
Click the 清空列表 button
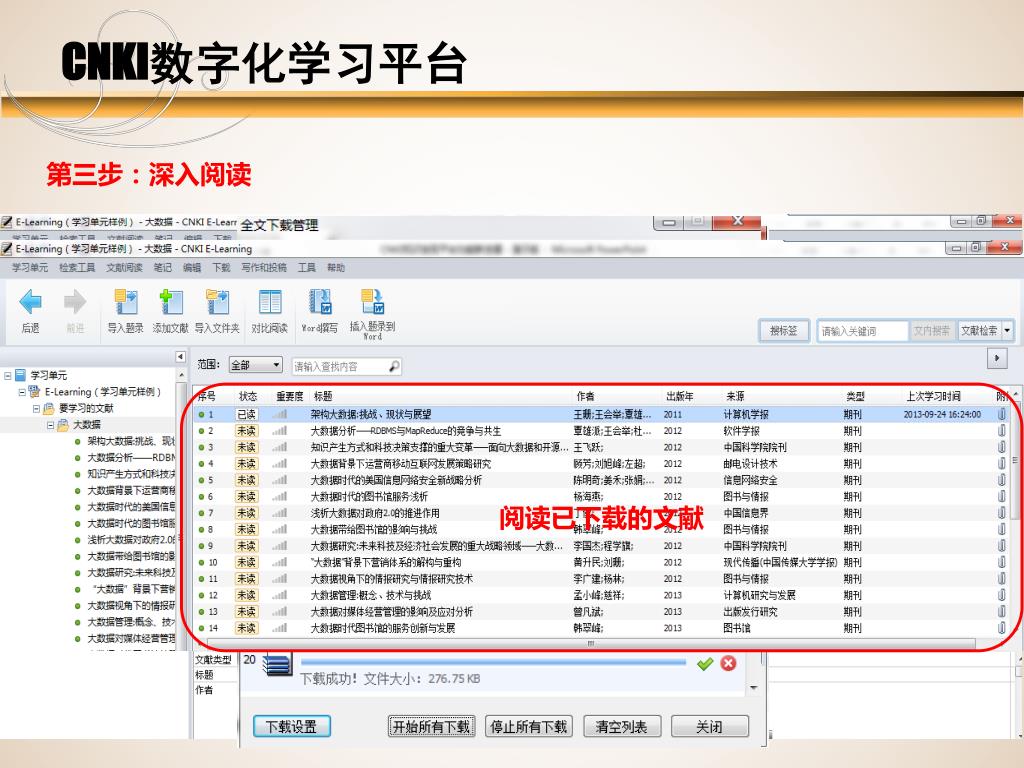pos(622,726)
